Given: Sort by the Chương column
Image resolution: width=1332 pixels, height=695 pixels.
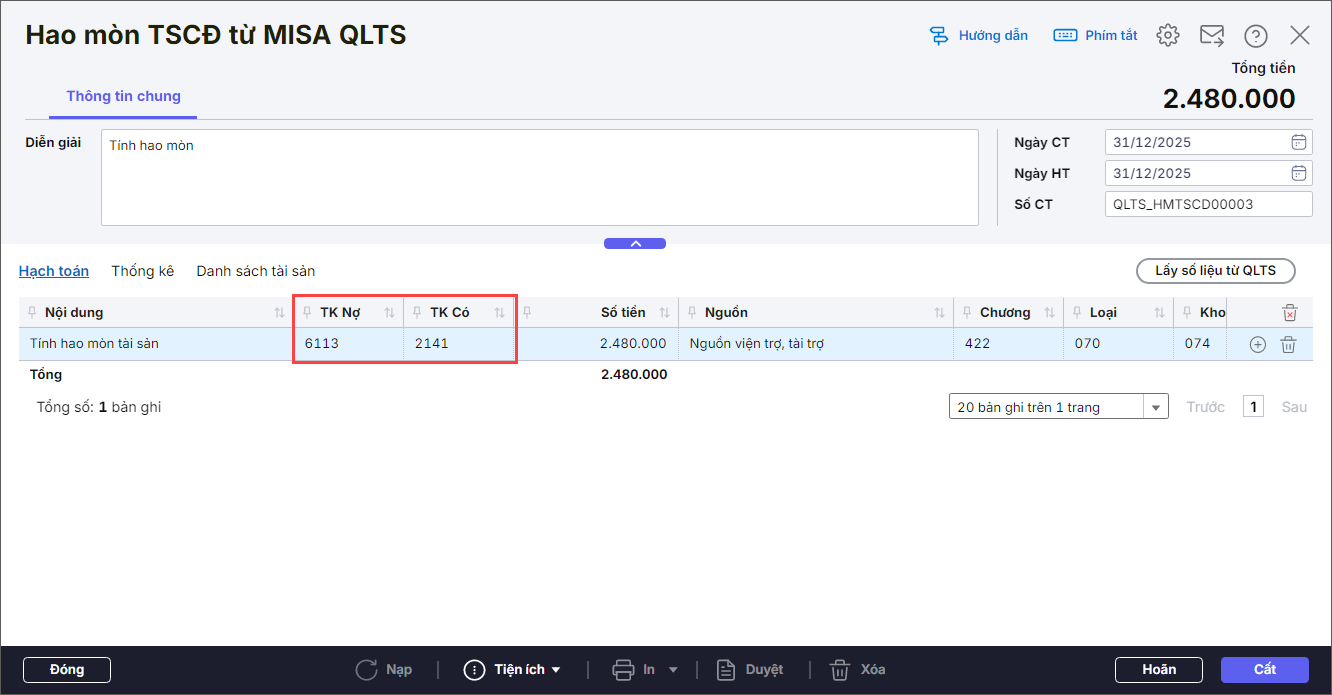Looking at the screenshot, I should pyautogui.click(x=1050, y=313).
